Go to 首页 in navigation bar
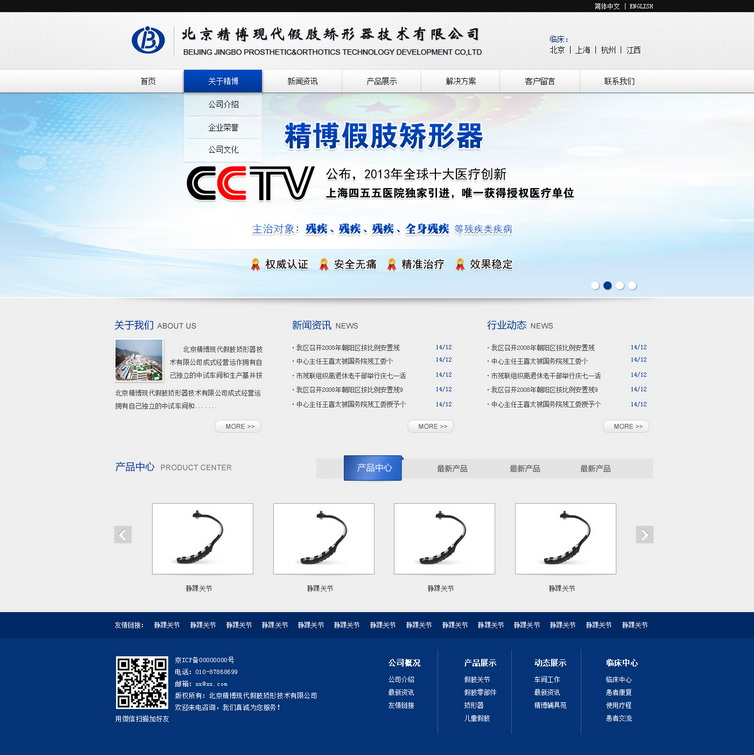Image resolution: width=754 pixels, height=755 pixels. coord(148,81)
